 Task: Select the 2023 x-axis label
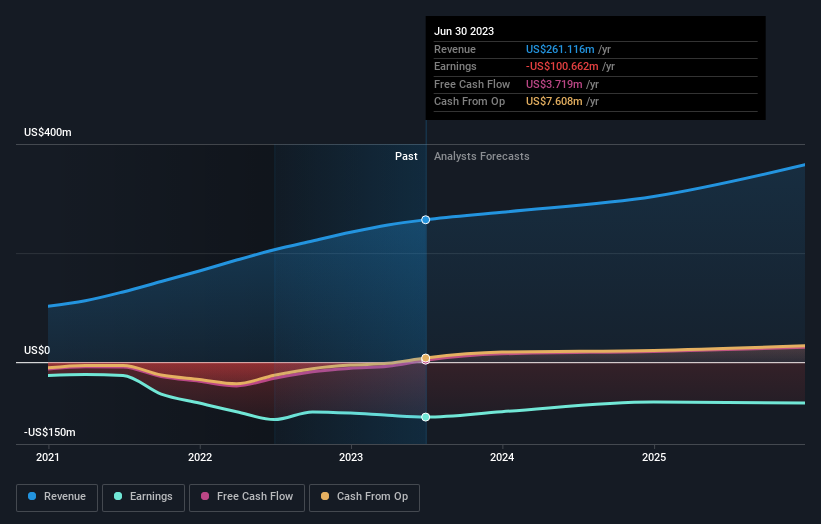[351, 458]
